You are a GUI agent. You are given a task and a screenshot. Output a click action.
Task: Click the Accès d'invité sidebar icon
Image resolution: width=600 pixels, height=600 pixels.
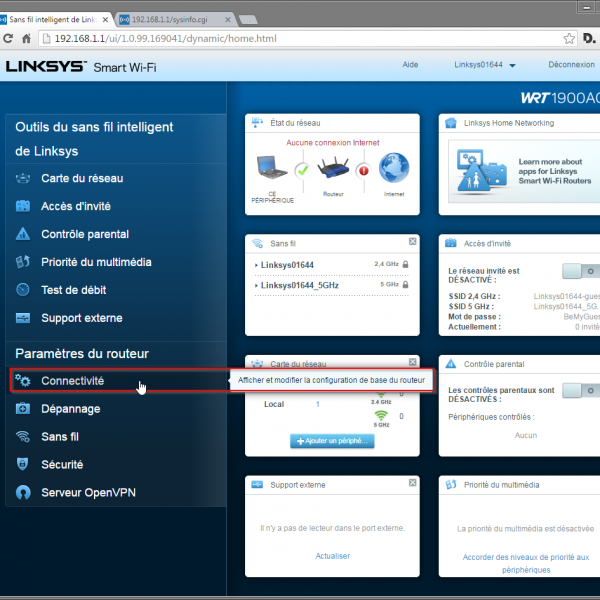pyautogui.click(x=23, y=207)
